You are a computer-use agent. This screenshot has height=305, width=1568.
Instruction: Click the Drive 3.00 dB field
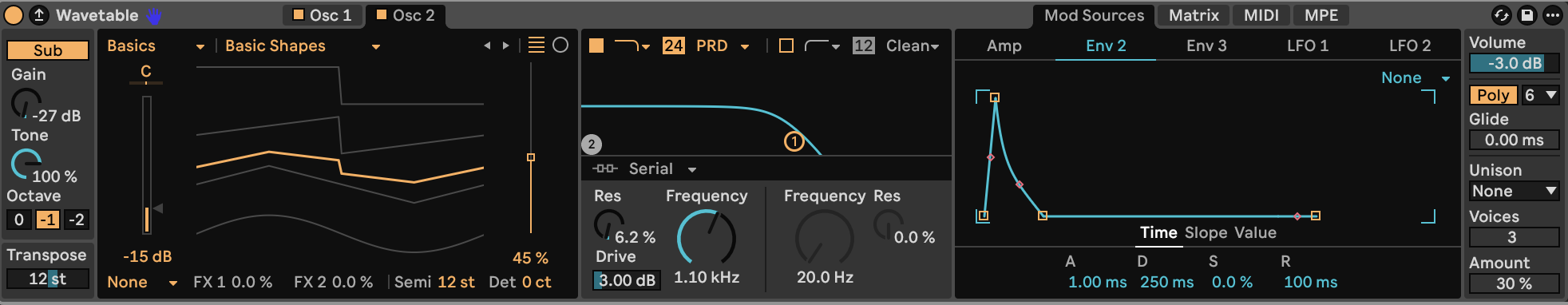click(x=627, y=280)
